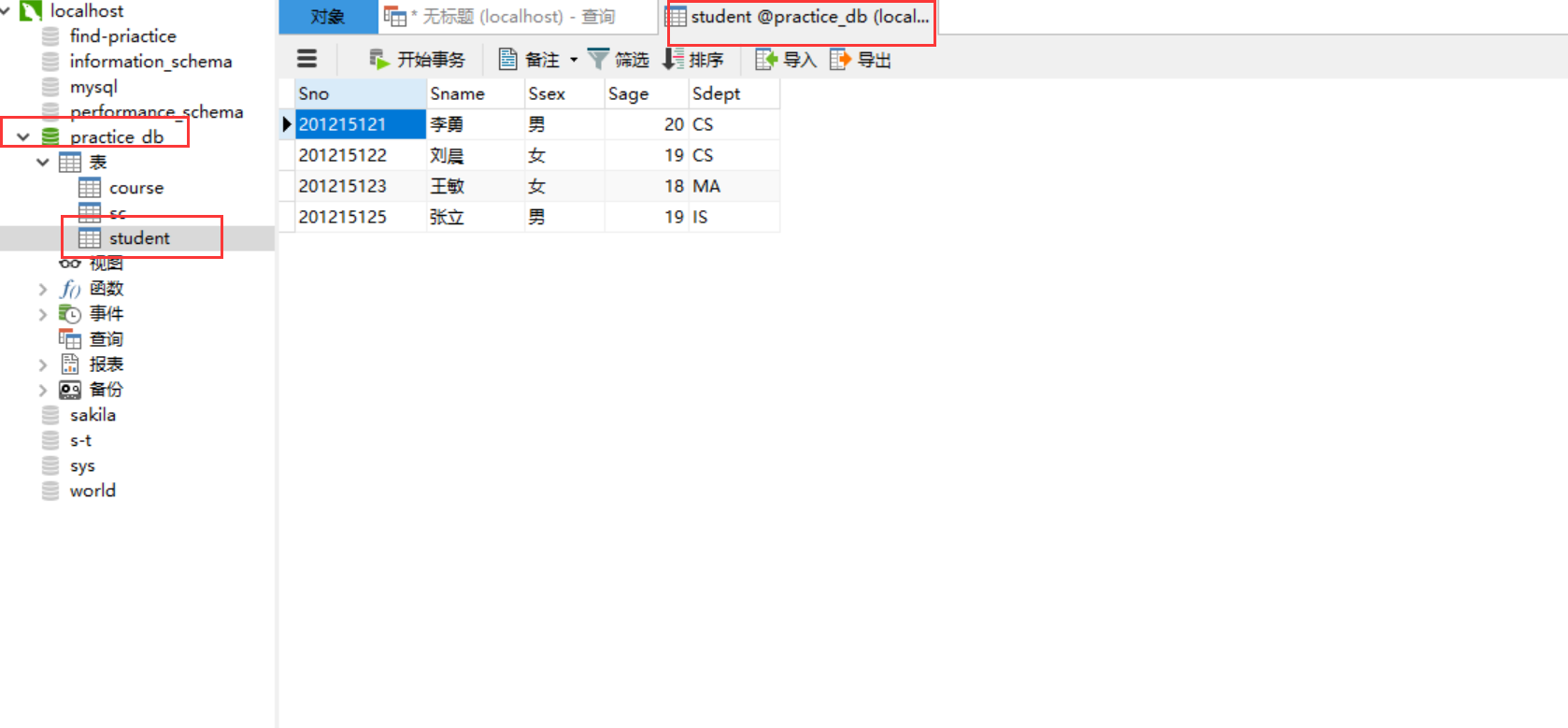
Task: Select the information_schema database icon
Action: click(50, 62)
